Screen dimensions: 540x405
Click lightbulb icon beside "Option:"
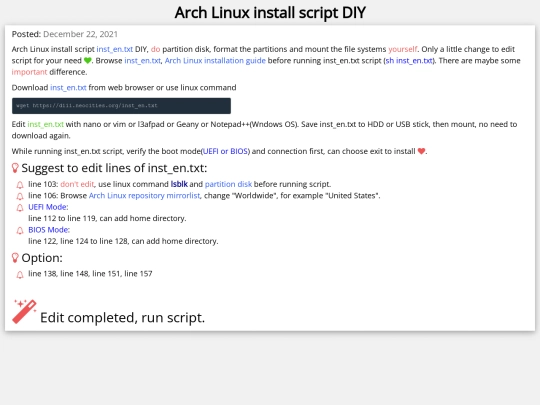click(15, 258)
